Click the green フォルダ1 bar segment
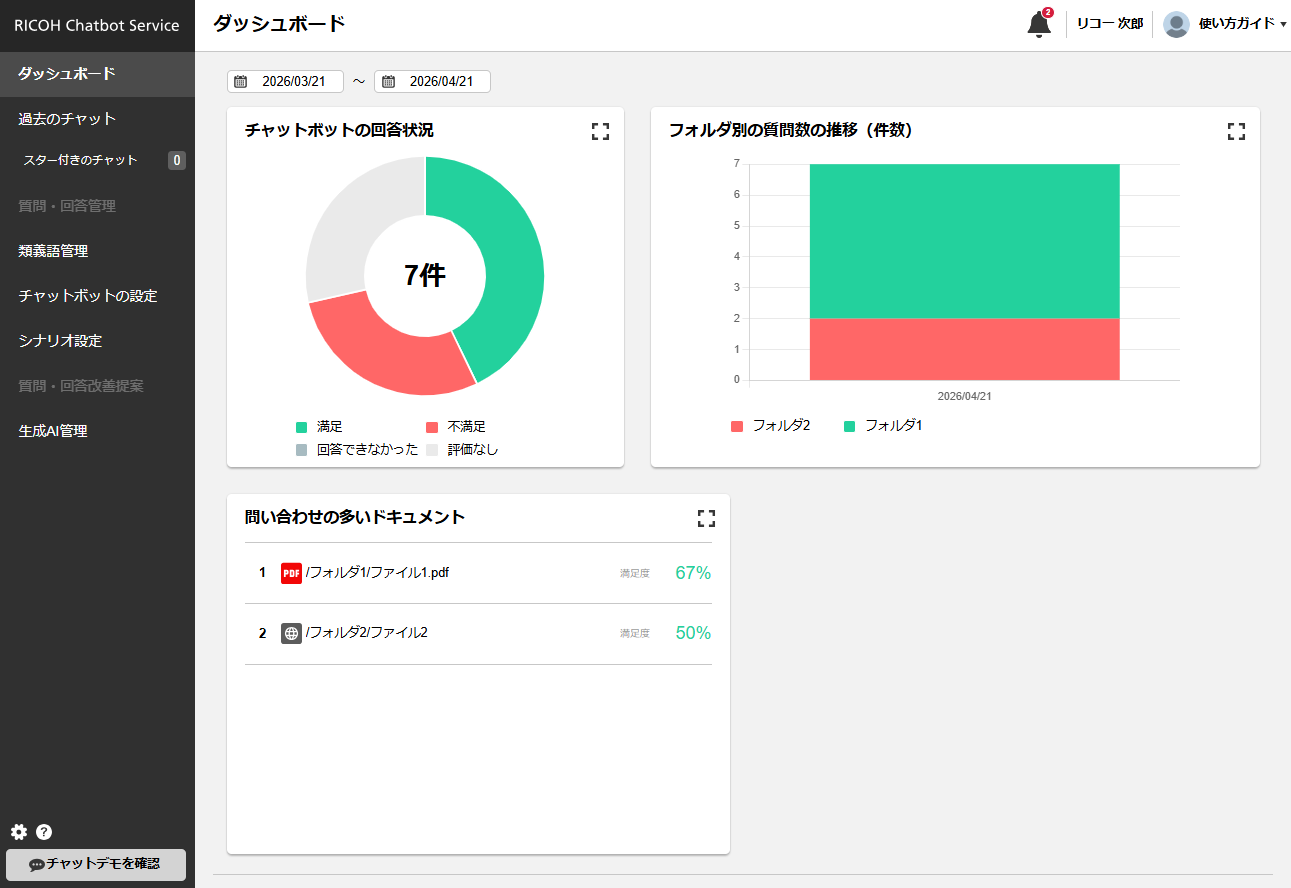 pos(964,240)
